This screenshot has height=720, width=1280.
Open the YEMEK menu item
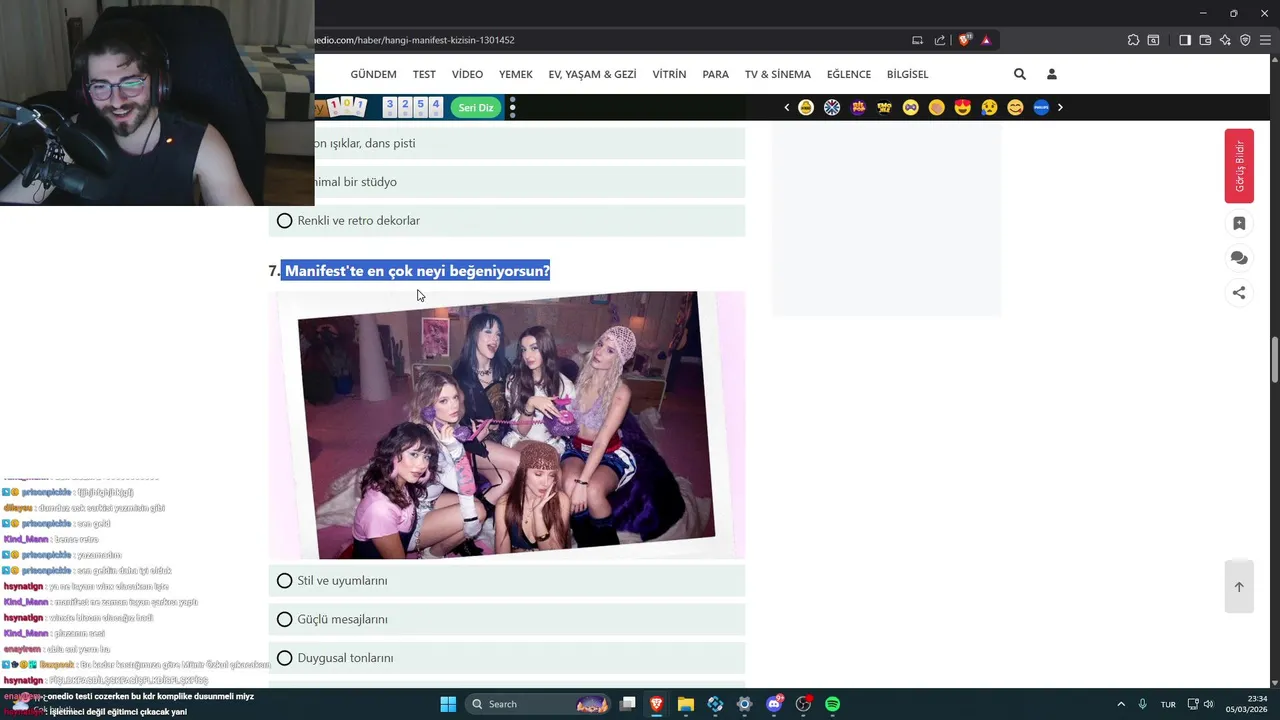point(516,74)
